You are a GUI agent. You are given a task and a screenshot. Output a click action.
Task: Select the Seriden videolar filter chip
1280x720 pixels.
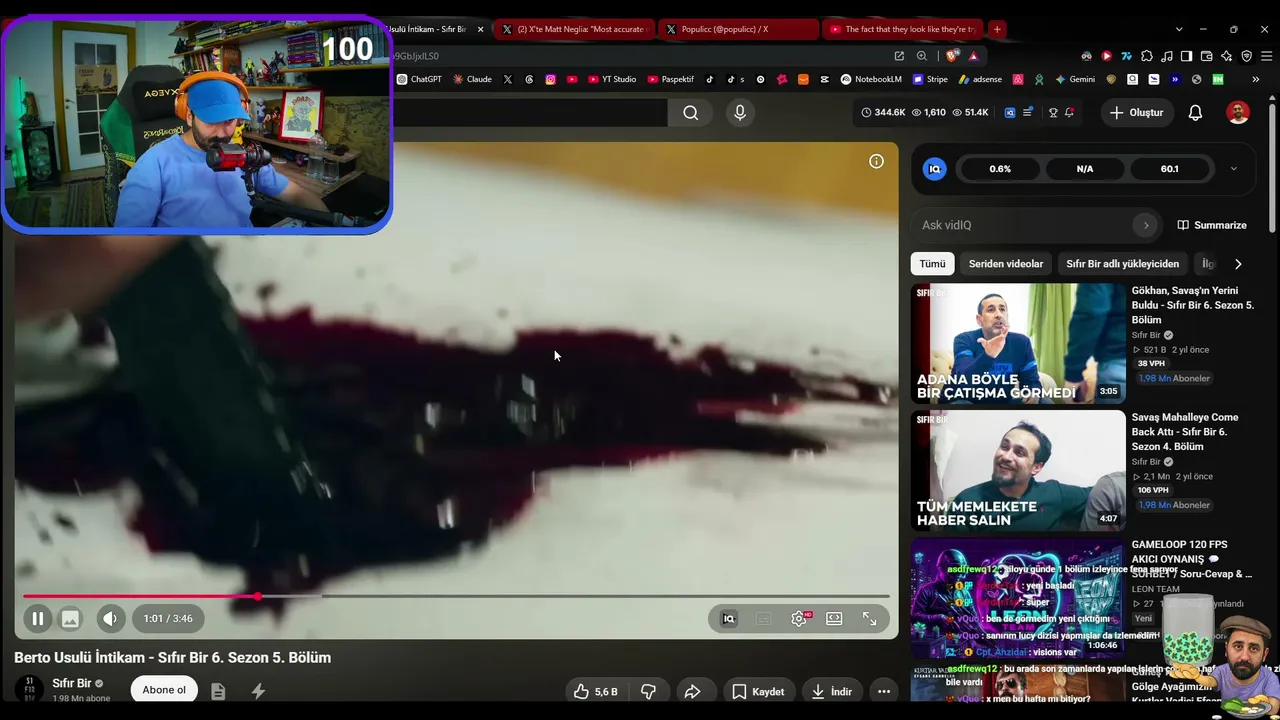1006,264
